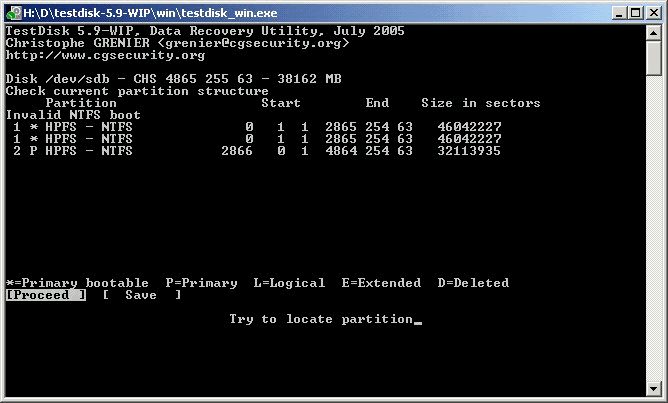The image size is (668, 403).
Task: Click the '*=Primary bootable' legend entry
Action: click(x=77, y=283)
